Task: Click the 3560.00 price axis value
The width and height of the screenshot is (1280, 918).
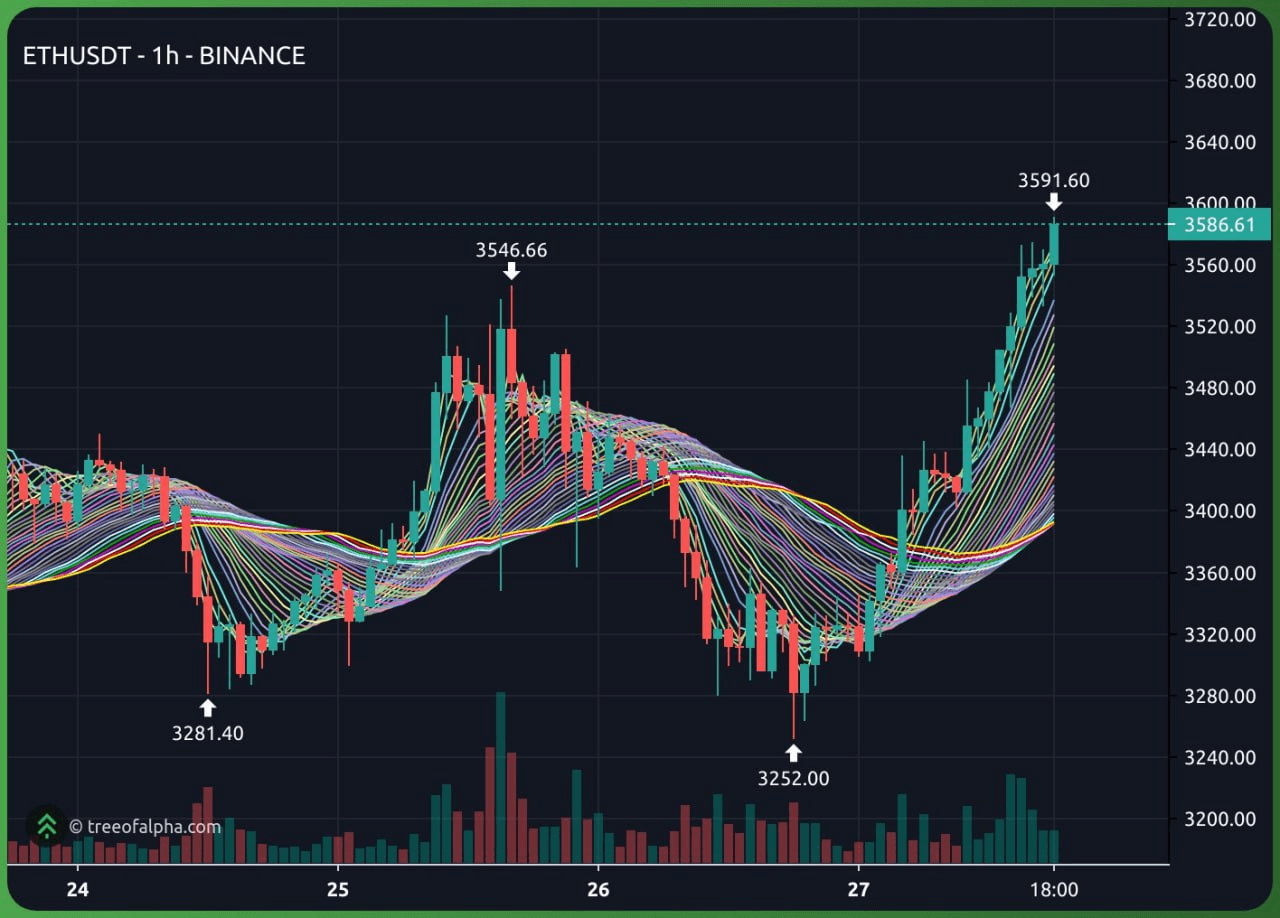Action: (x=1219, y=265)
